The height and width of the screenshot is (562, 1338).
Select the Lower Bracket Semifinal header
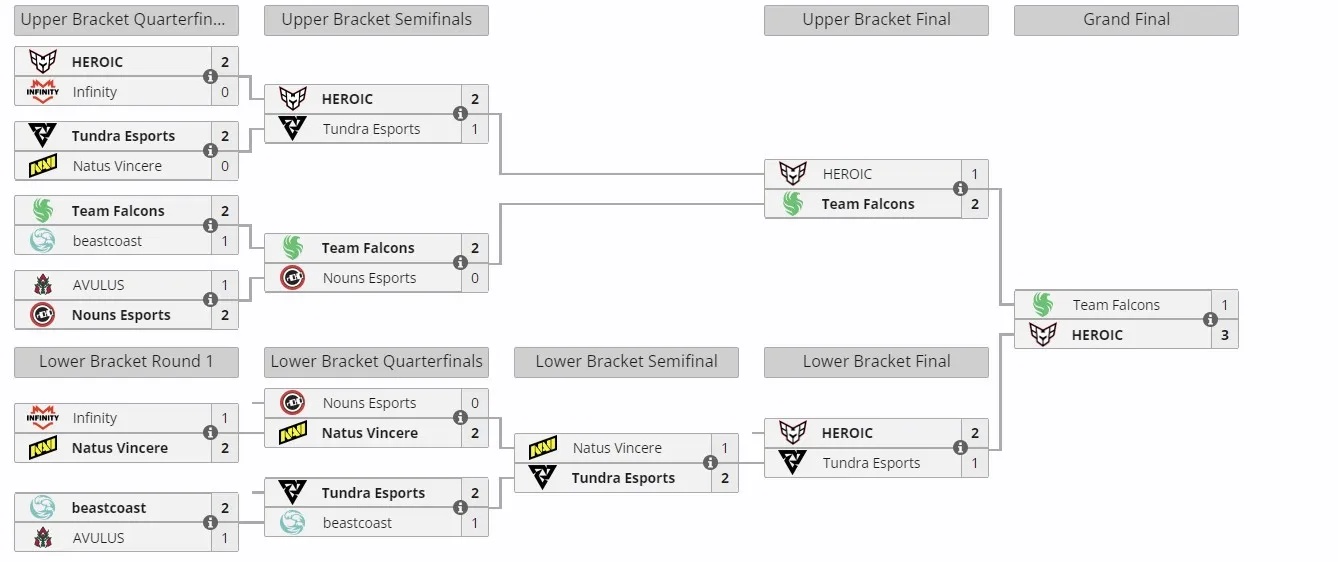[626, 362]
